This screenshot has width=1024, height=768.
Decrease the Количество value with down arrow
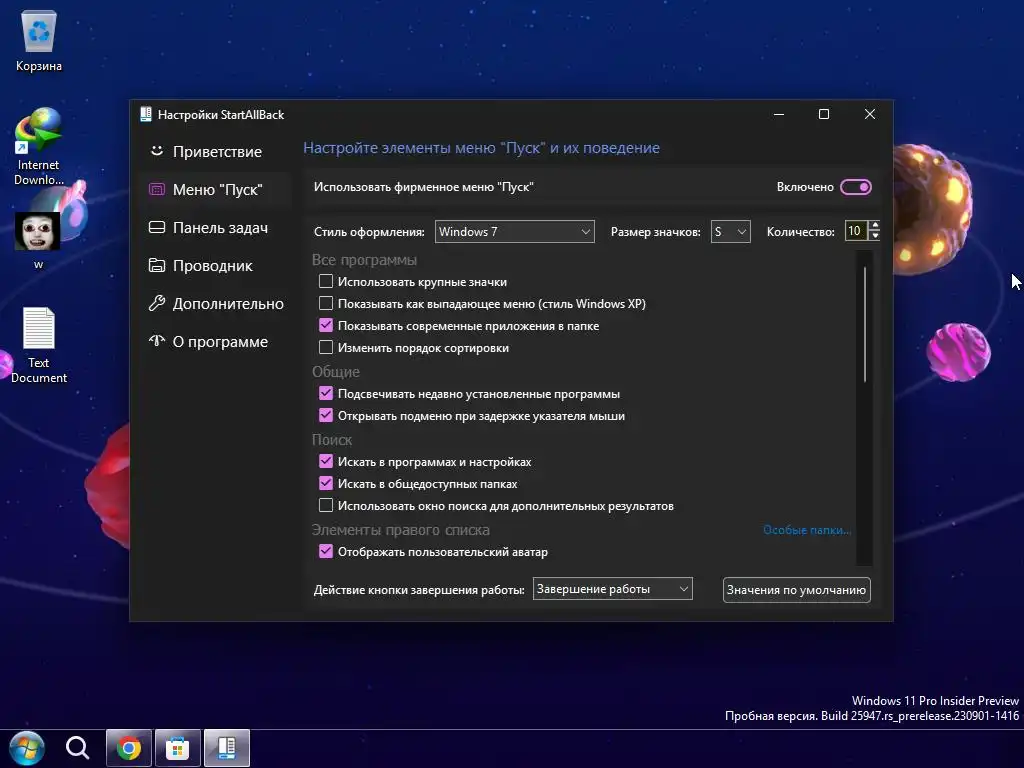coord(874,236)
